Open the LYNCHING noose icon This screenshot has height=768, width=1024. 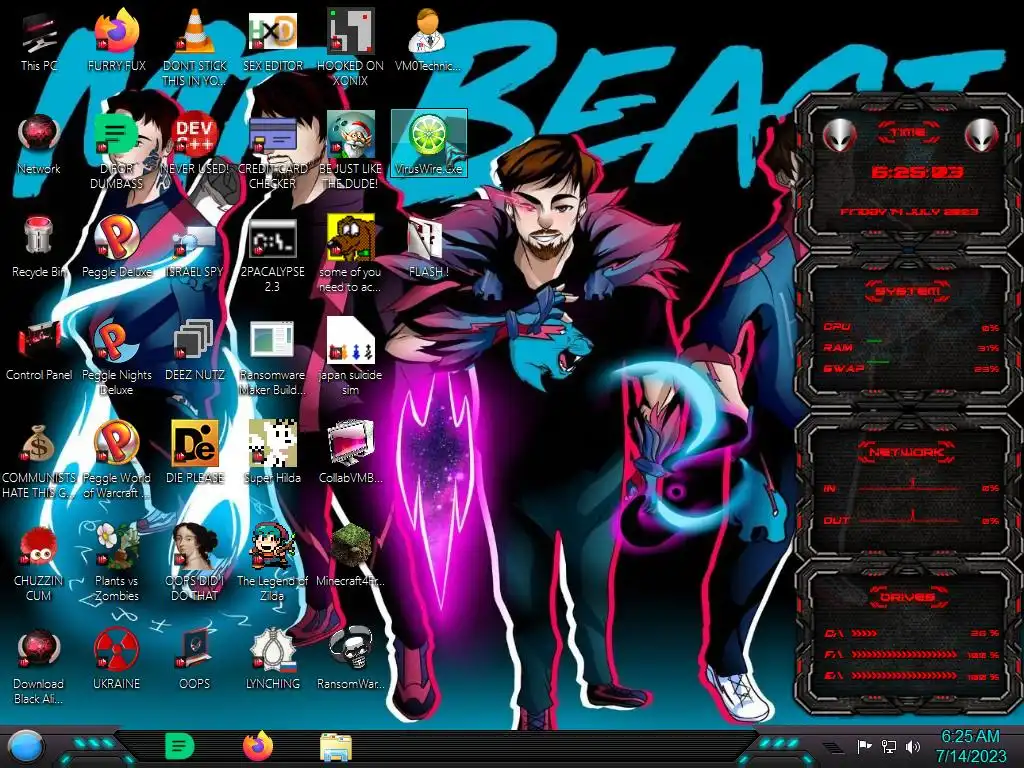[272, 658]
